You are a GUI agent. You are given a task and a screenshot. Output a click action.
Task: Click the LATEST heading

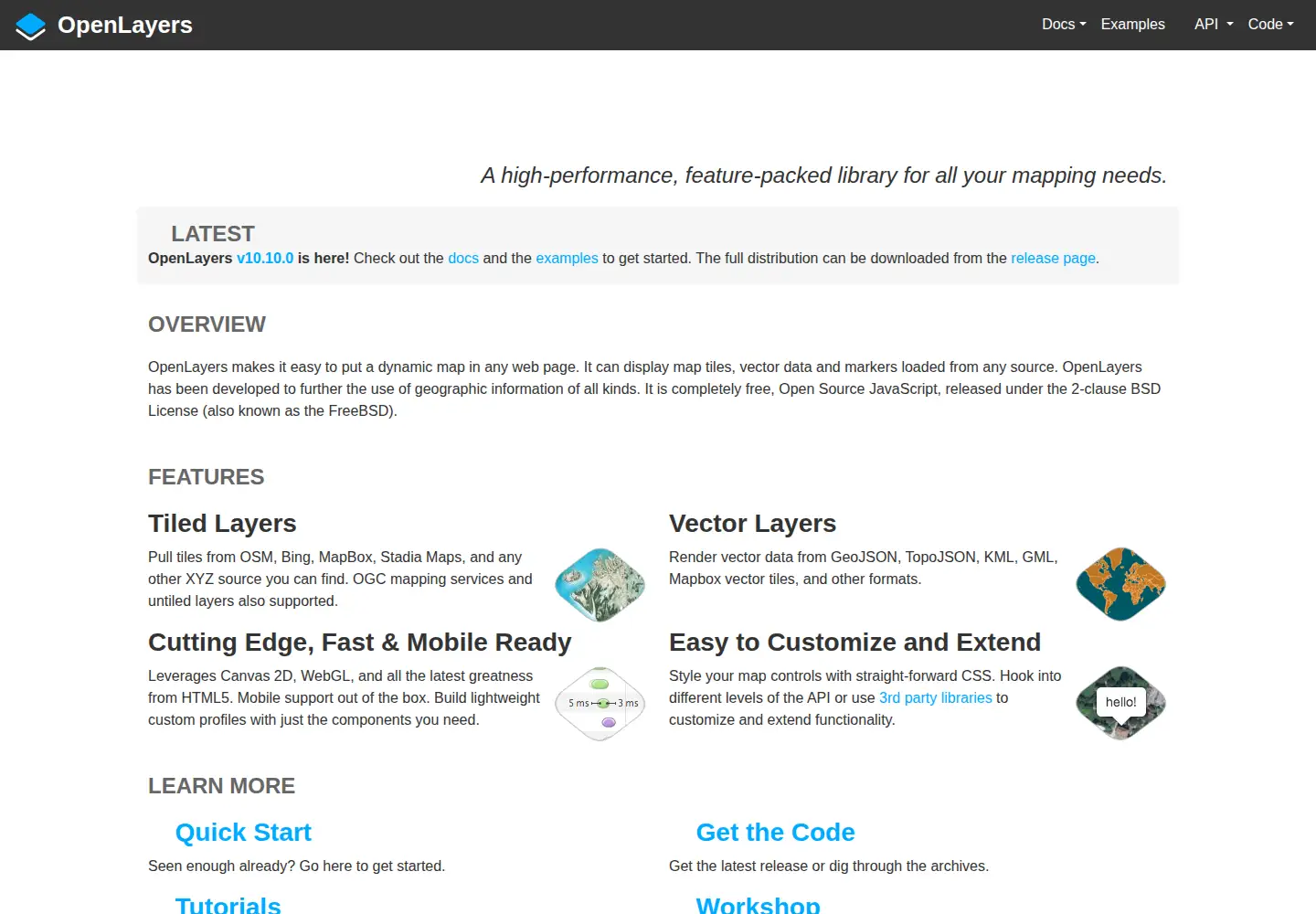(x=213, y=234)
